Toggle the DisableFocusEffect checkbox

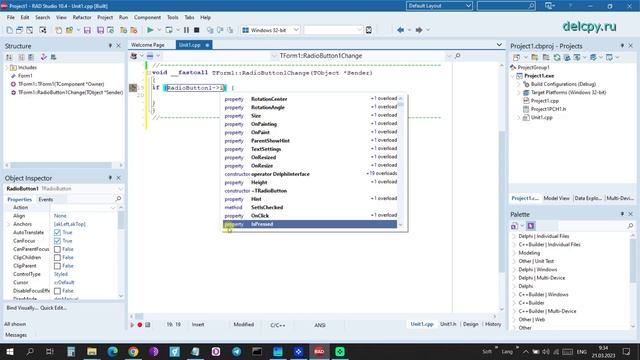57,291
